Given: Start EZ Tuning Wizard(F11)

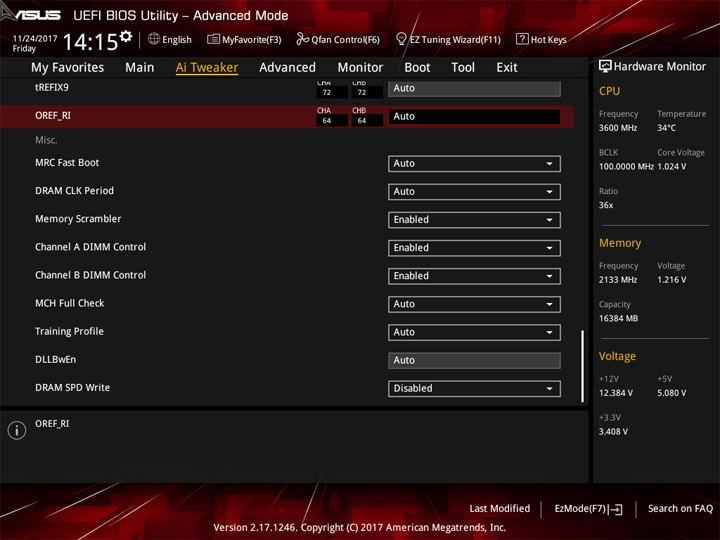Looking at the screenshot, I should coord(448,39).
